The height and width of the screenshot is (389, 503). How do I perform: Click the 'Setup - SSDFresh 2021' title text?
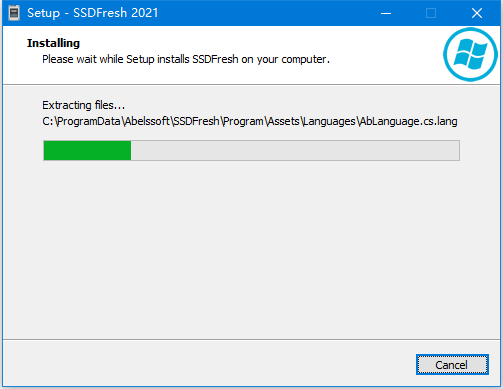92,13
